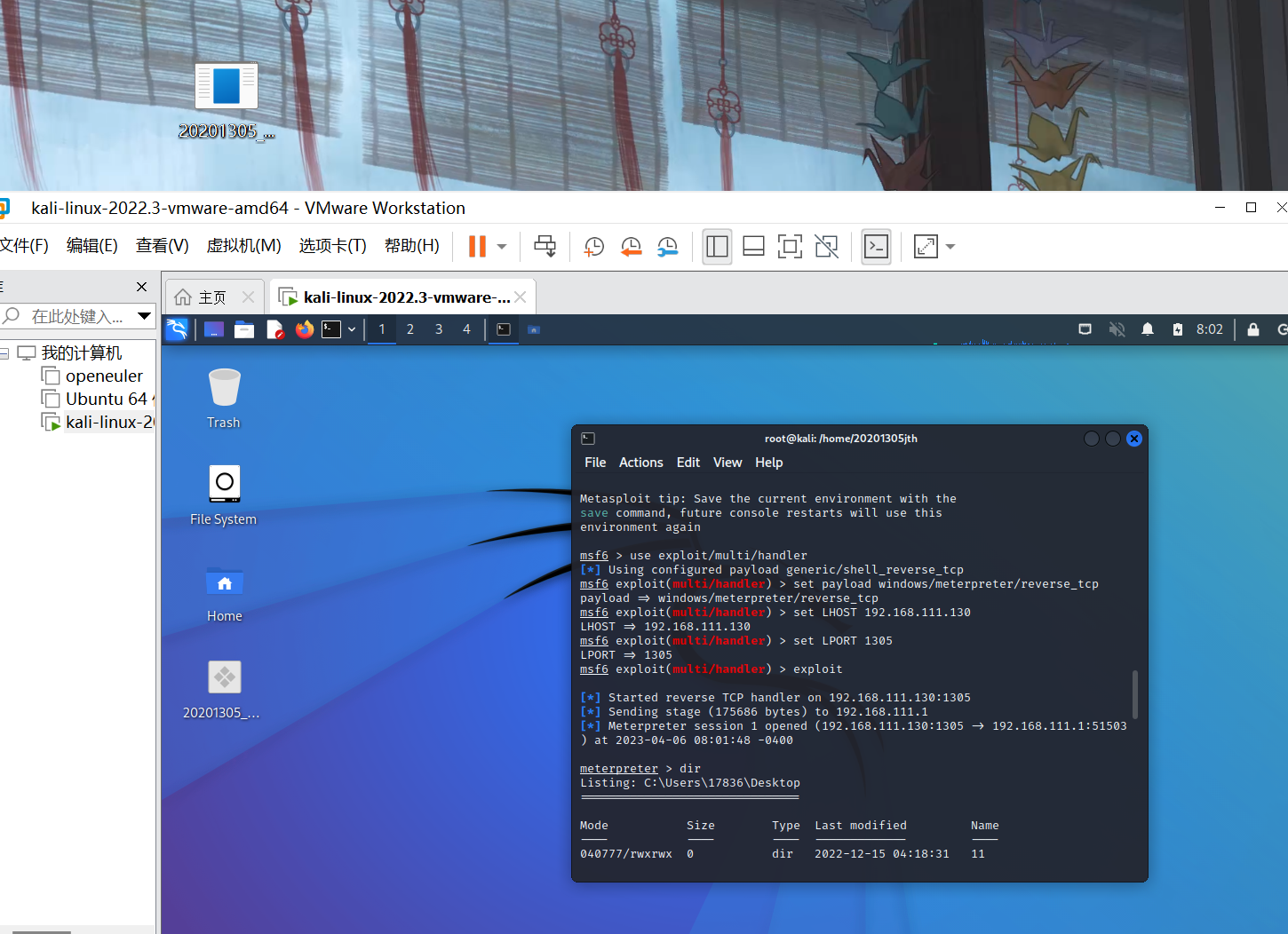
Task: Open the terminal's View menu
Action: (727, 463)
